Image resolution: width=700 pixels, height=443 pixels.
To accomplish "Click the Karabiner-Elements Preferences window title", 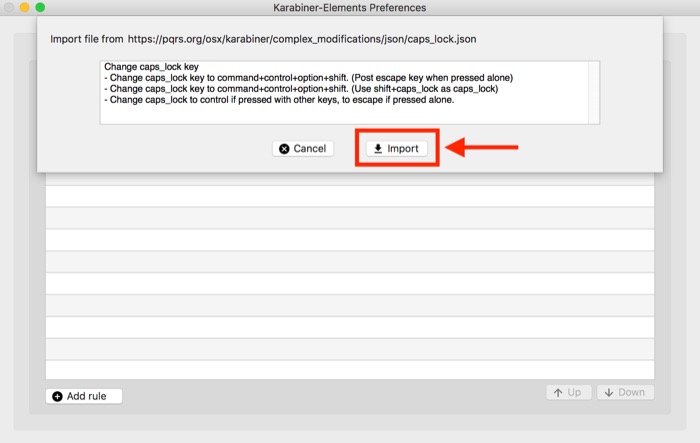I will (350, 8).
